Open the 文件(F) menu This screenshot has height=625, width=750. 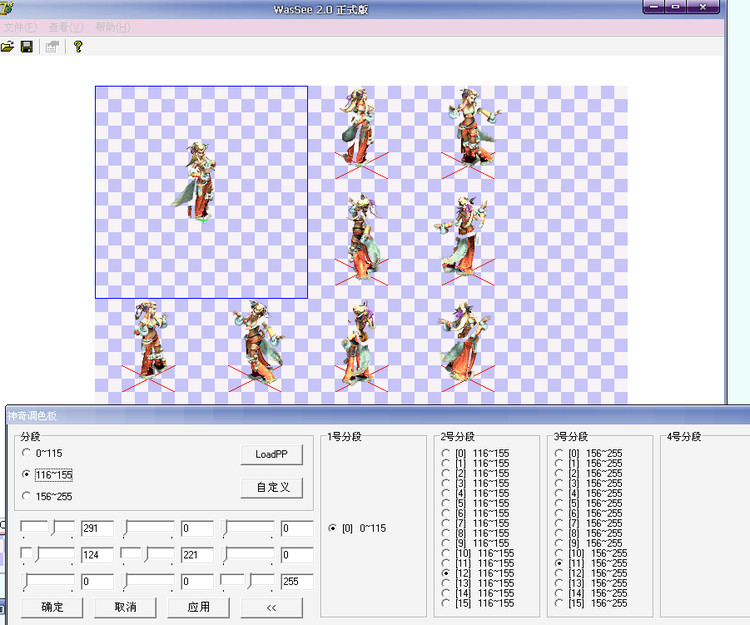pyautogui.click(x=20, y=27)
